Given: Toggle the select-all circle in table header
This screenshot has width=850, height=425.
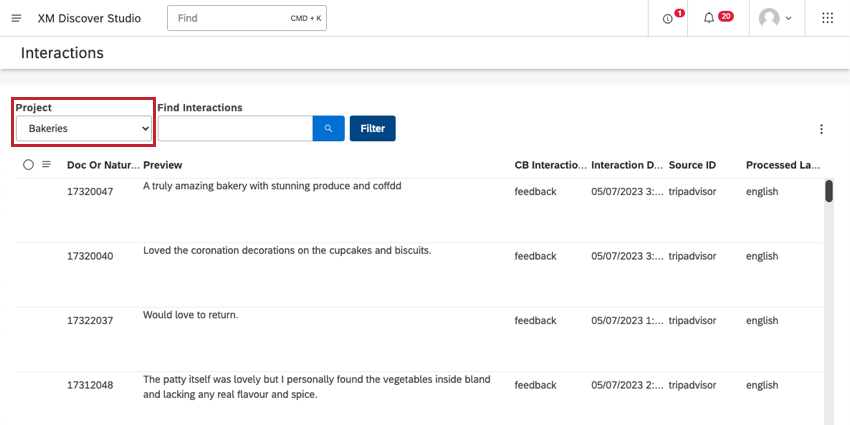Looking at the screenshot, I should 28,164.
